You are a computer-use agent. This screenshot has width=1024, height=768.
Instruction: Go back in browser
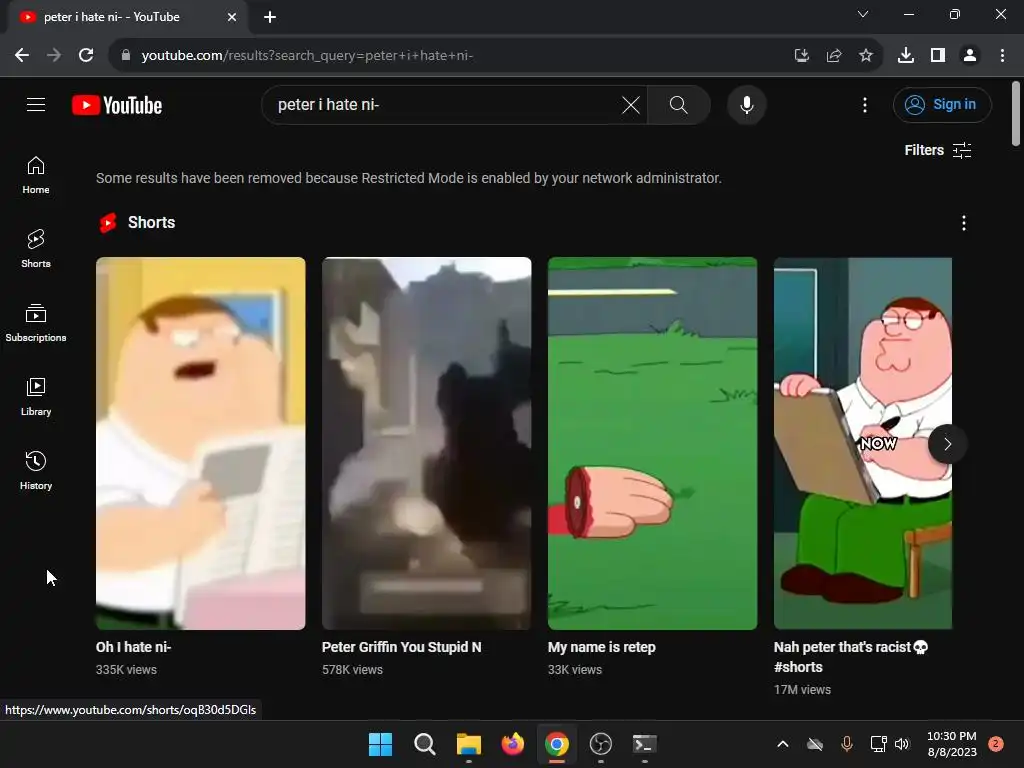tap(22, 56)
